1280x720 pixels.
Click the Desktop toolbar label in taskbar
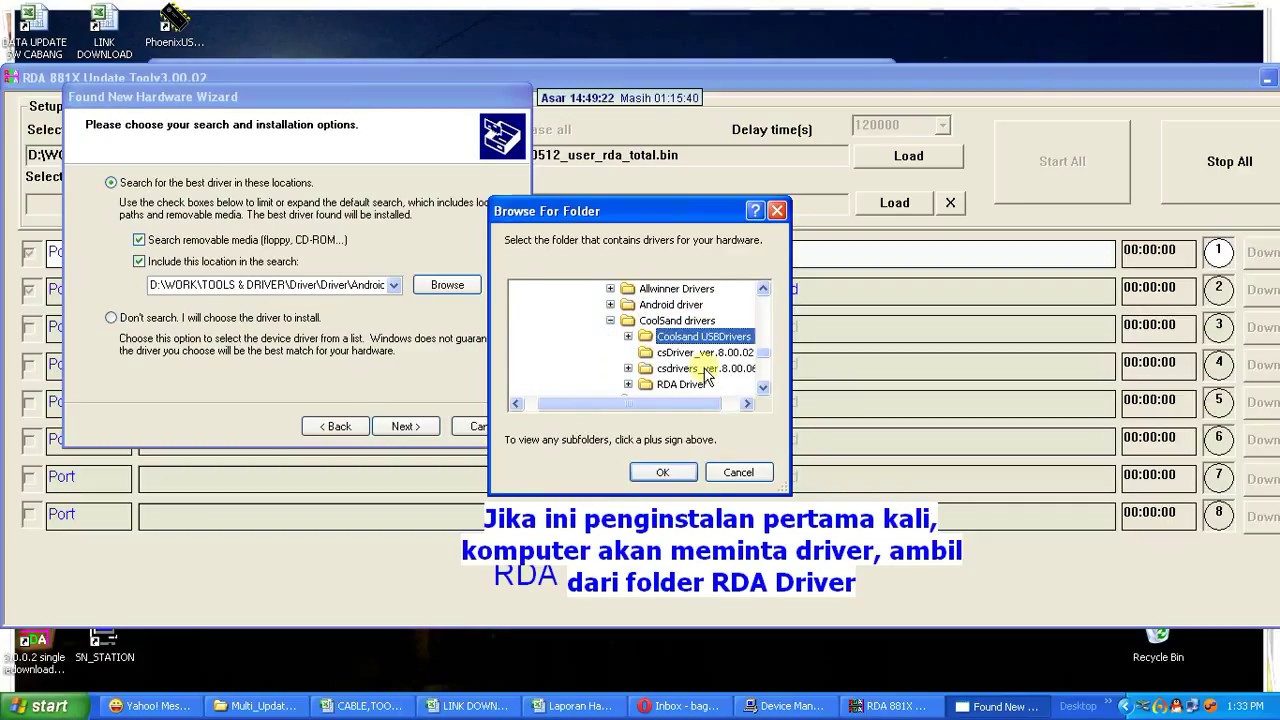[1078, 706]
